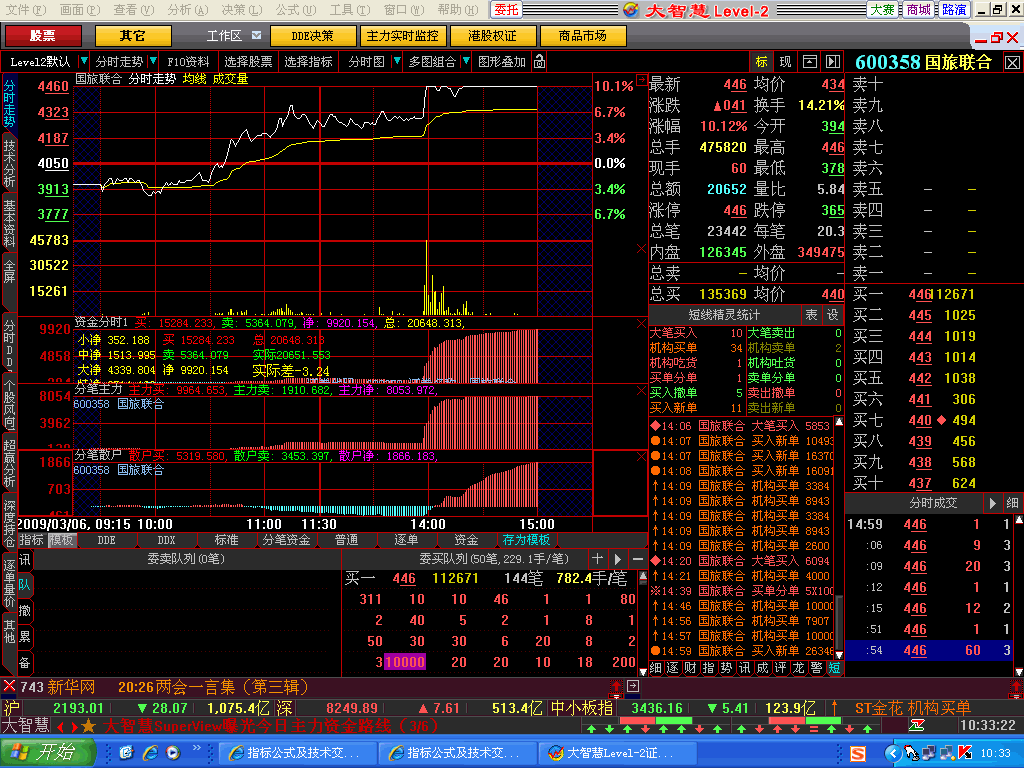Select the DDX indicator tab

167,540
